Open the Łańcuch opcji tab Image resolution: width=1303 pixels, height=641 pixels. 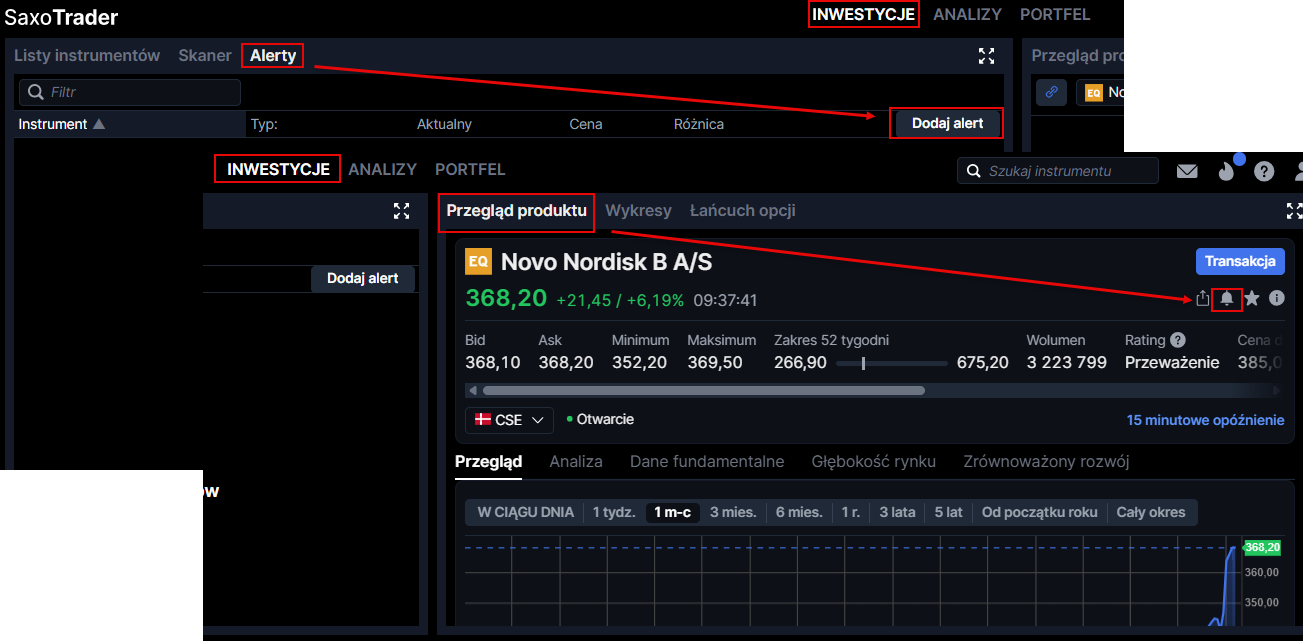742,211
